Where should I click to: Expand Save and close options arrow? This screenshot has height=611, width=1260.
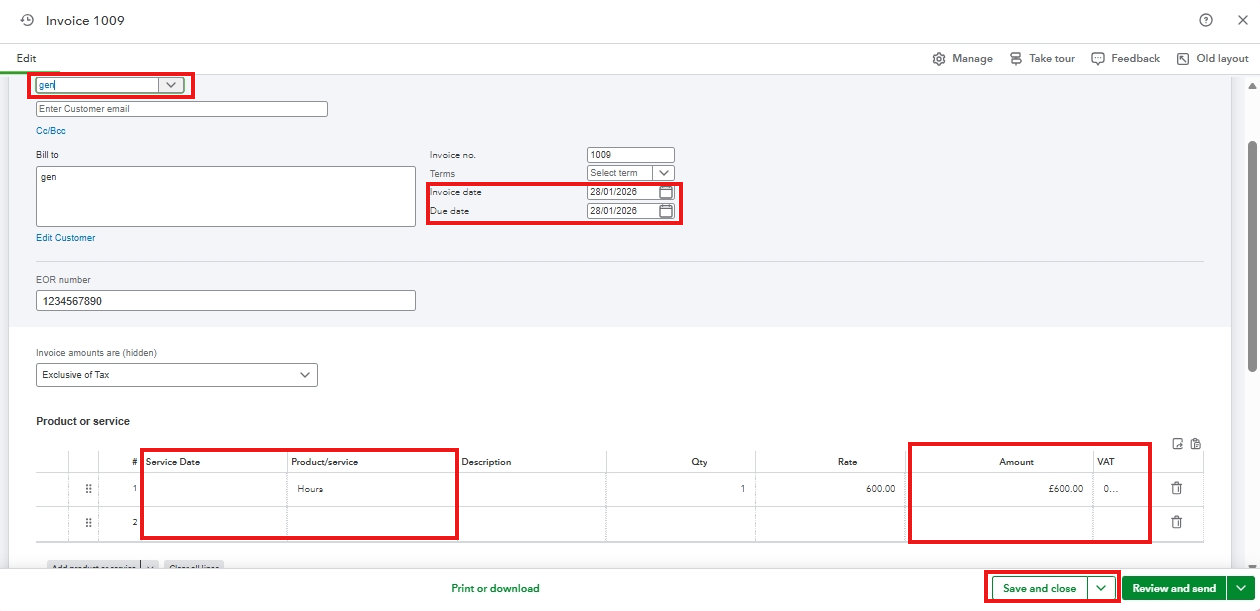[x=1101, y=588]
